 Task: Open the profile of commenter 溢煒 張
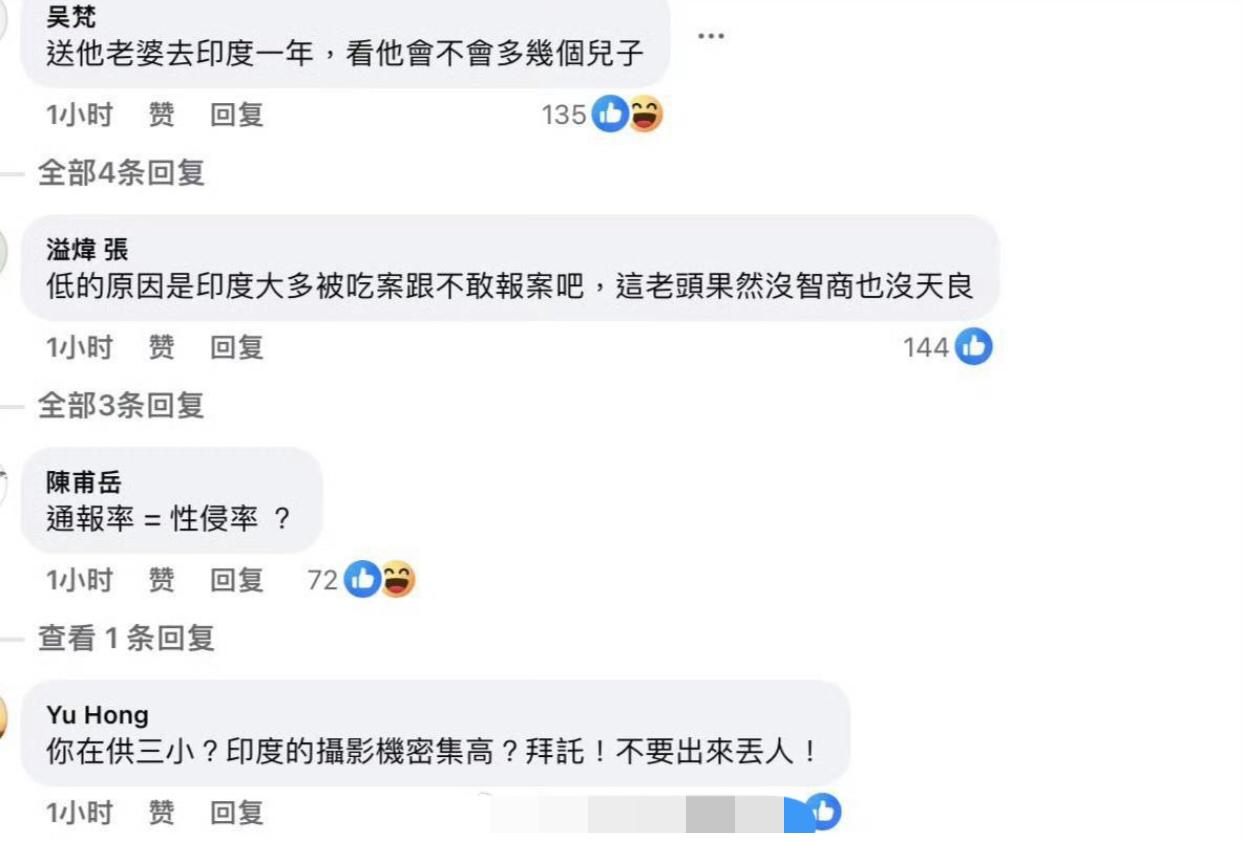click(x=87, y=249)
